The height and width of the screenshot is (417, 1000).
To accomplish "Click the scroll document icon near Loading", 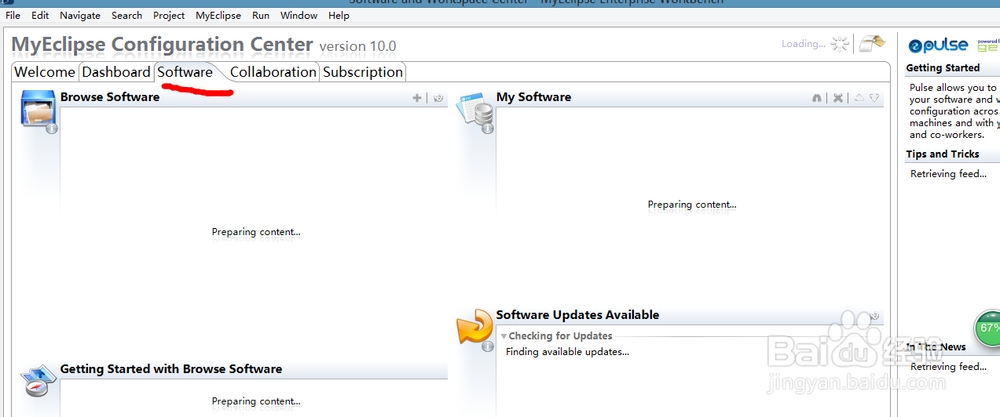I will [x=872, y=43].
